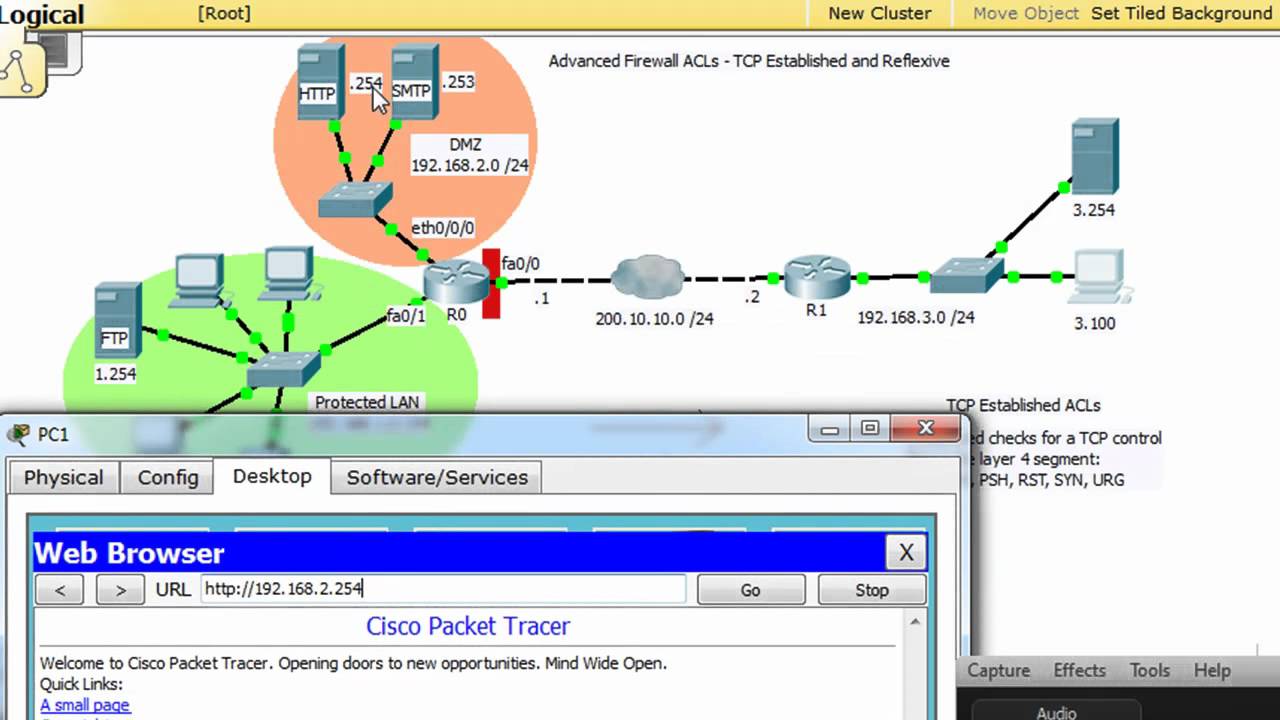Select the switch on the 192.168.3.0 network
Viewport: 1280px width, 720px height.
[x=966, y=273]
